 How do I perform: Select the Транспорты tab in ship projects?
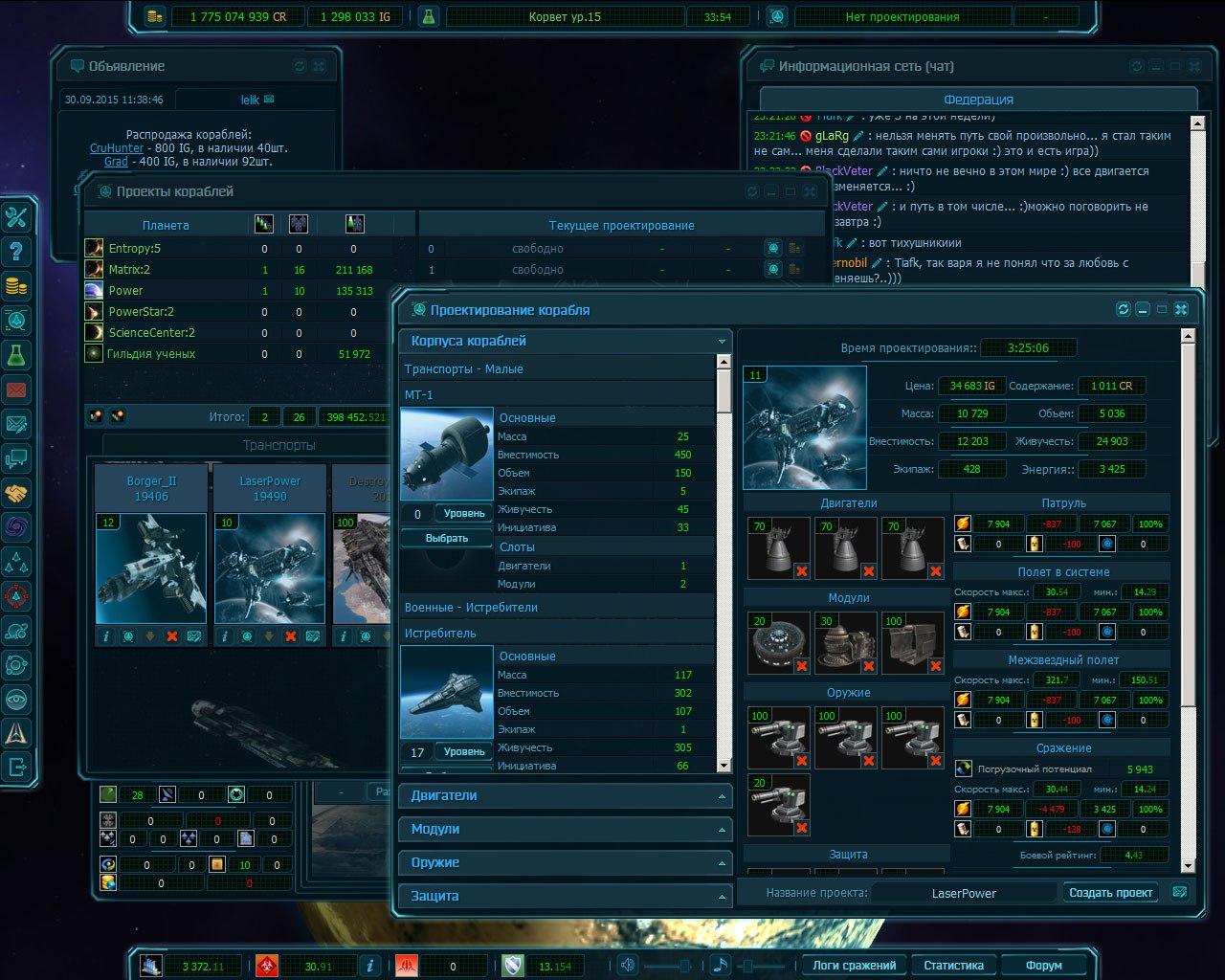[278, 445]
